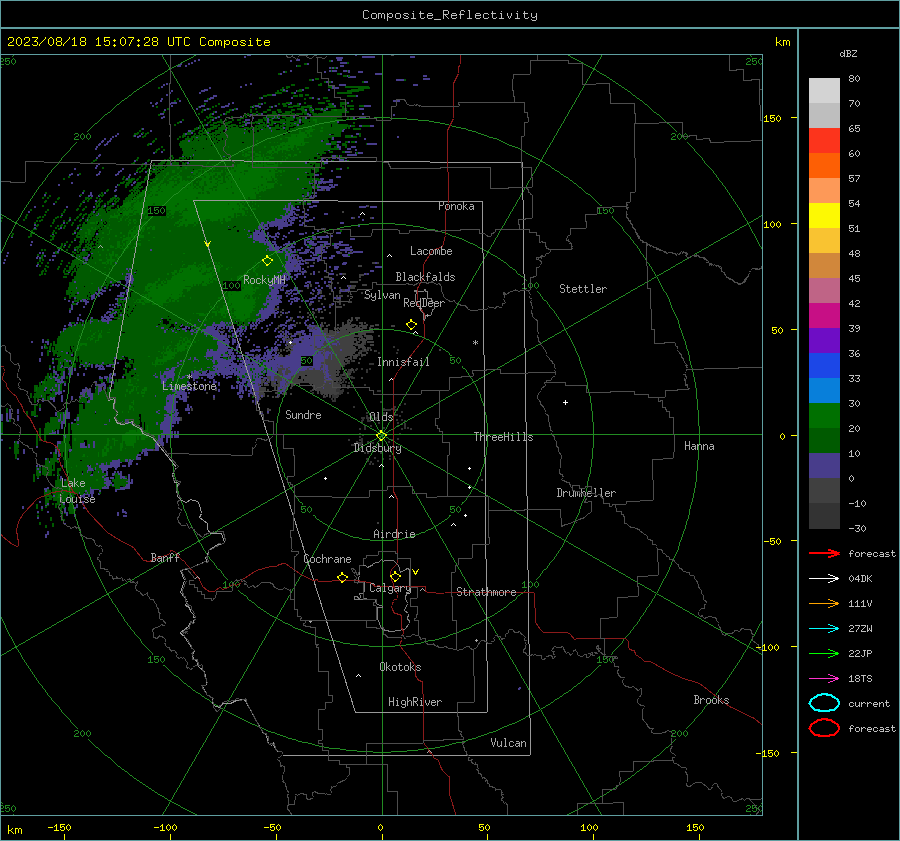The height and width of the screenshot is (841, 900).
Task: Click the Blackfalds city label
Action: [425, 277]
